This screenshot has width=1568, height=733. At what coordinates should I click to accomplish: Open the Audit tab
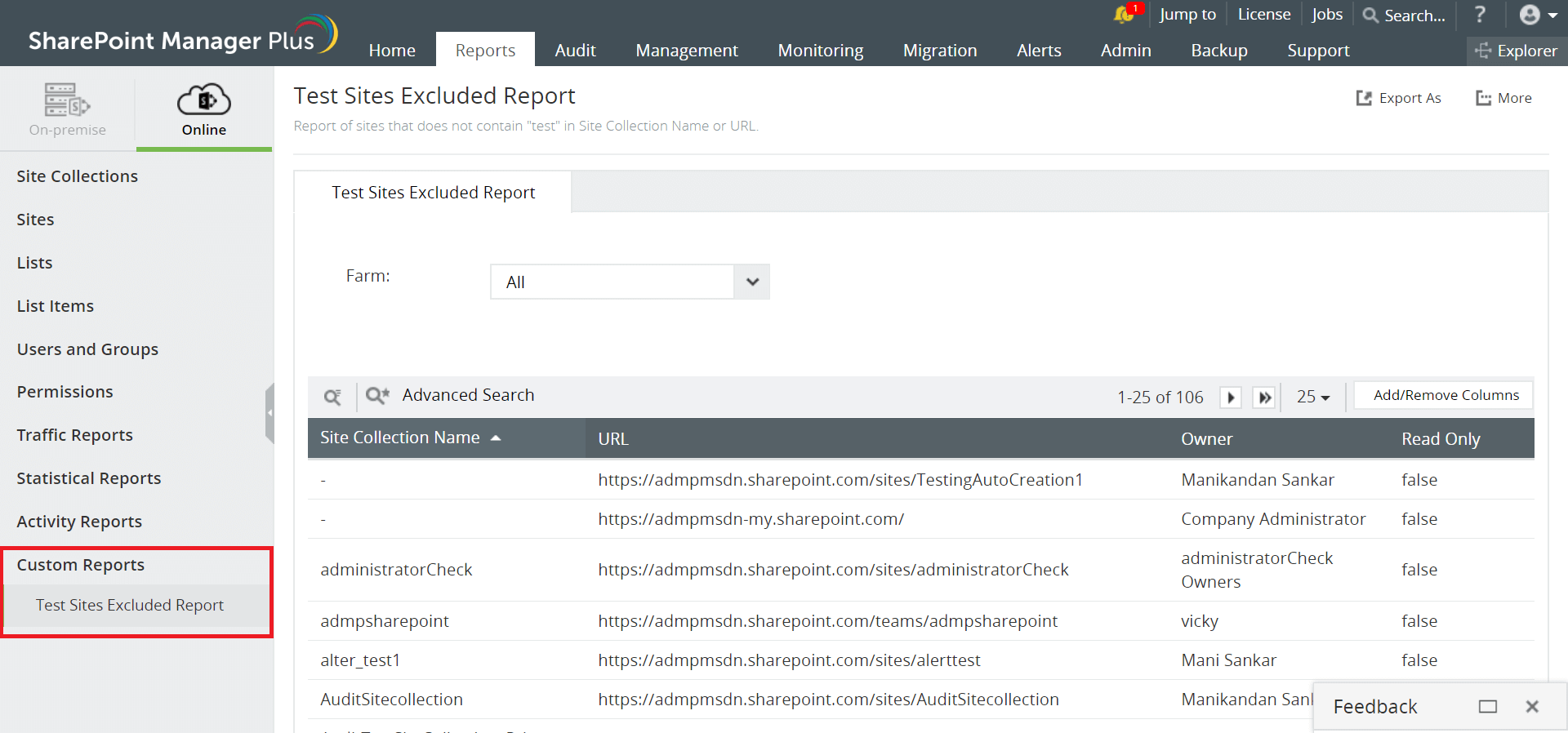point(575,51)
